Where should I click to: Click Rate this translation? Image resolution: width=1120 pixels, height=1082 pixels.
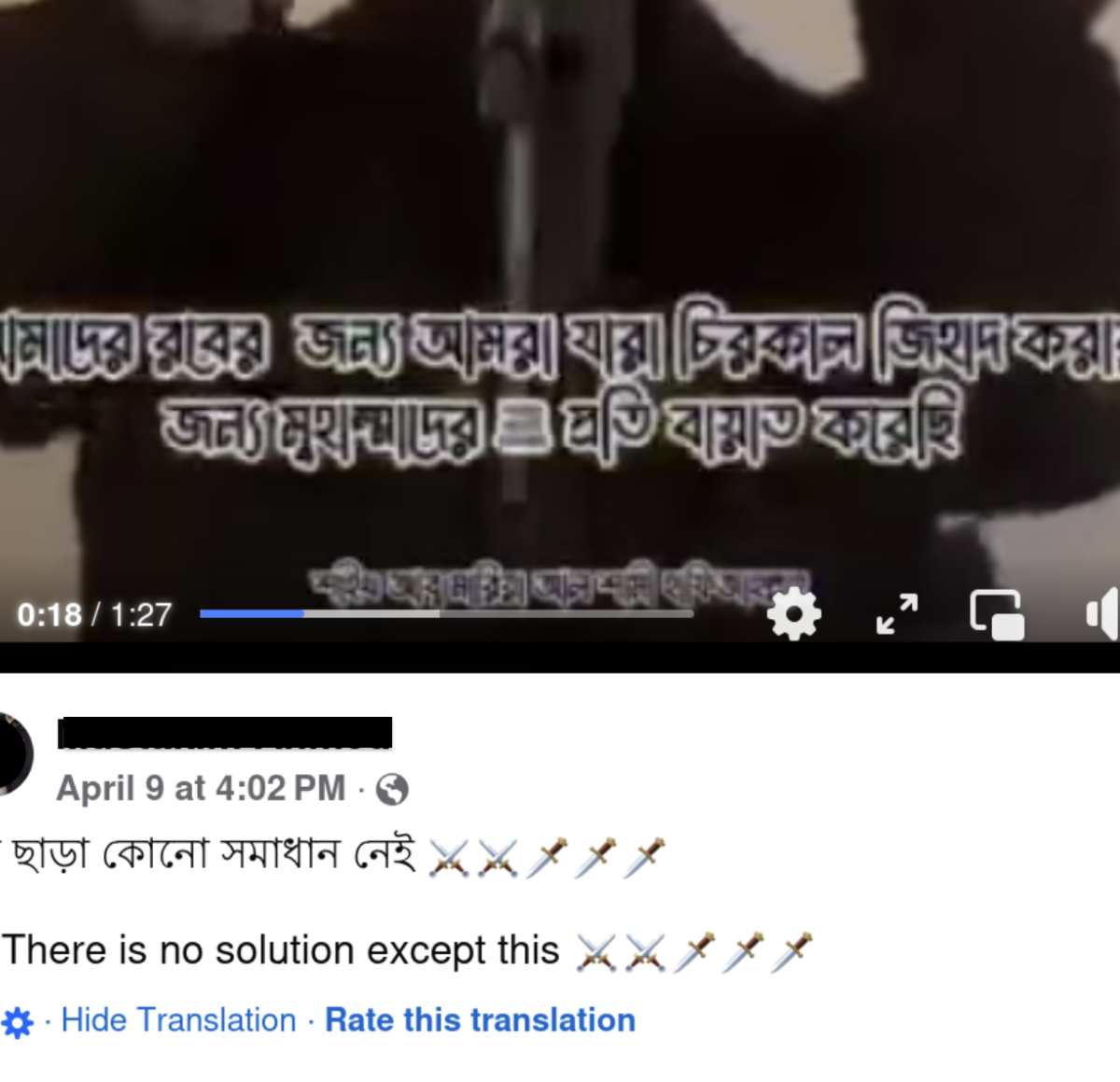[480, 1020]
